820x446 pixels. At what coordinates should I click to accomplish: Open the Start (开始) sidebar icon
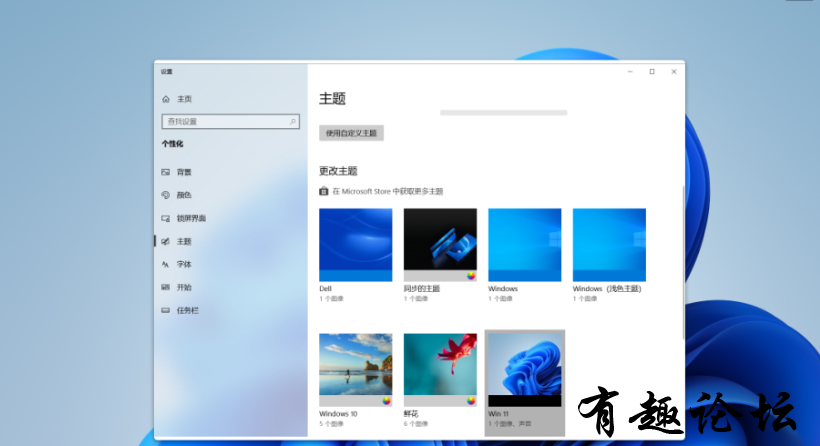166,287
